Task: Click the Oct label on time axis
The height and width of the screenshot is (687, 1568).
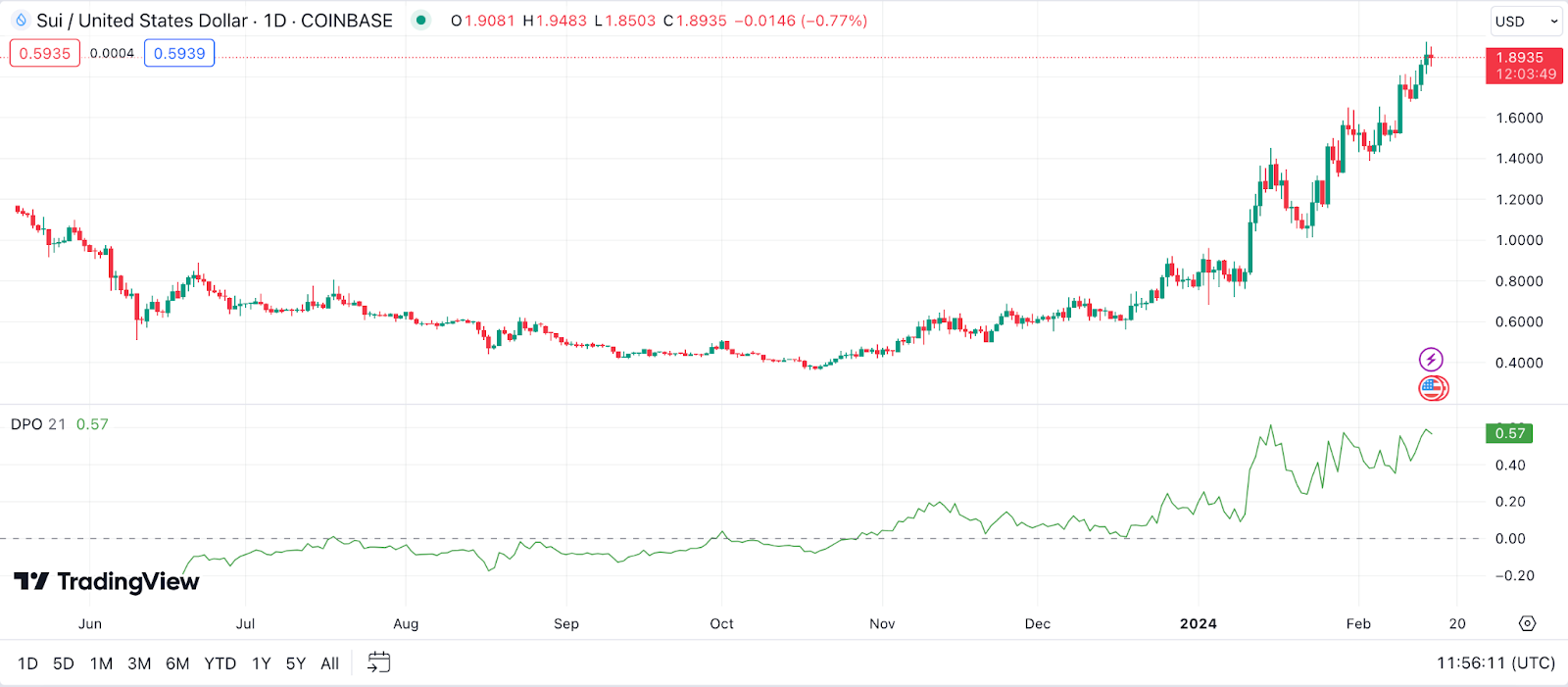Action: coord(721,623)
